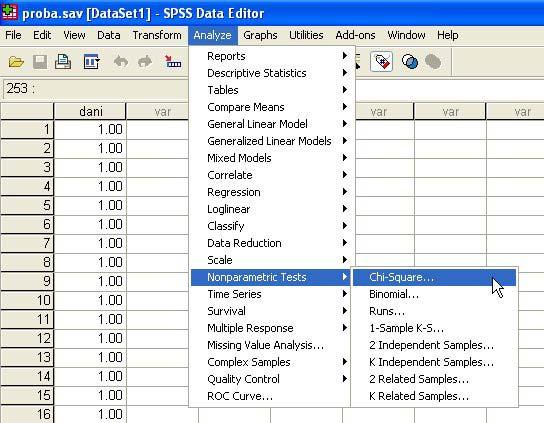Open the Dialog Recall toolbar icon
The height and width of the screenshot is (423, 544).
[x=91, y=62]
